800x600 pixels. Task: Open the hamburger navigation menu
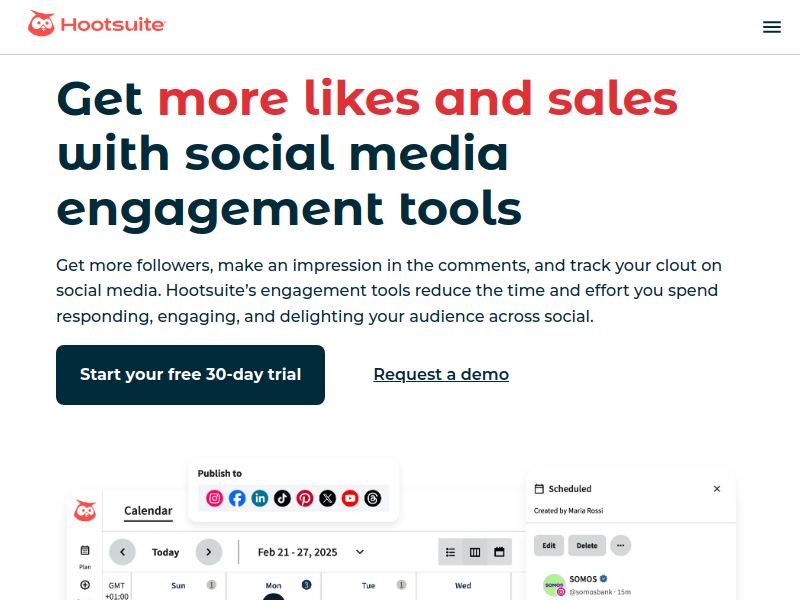coord(771,27)
